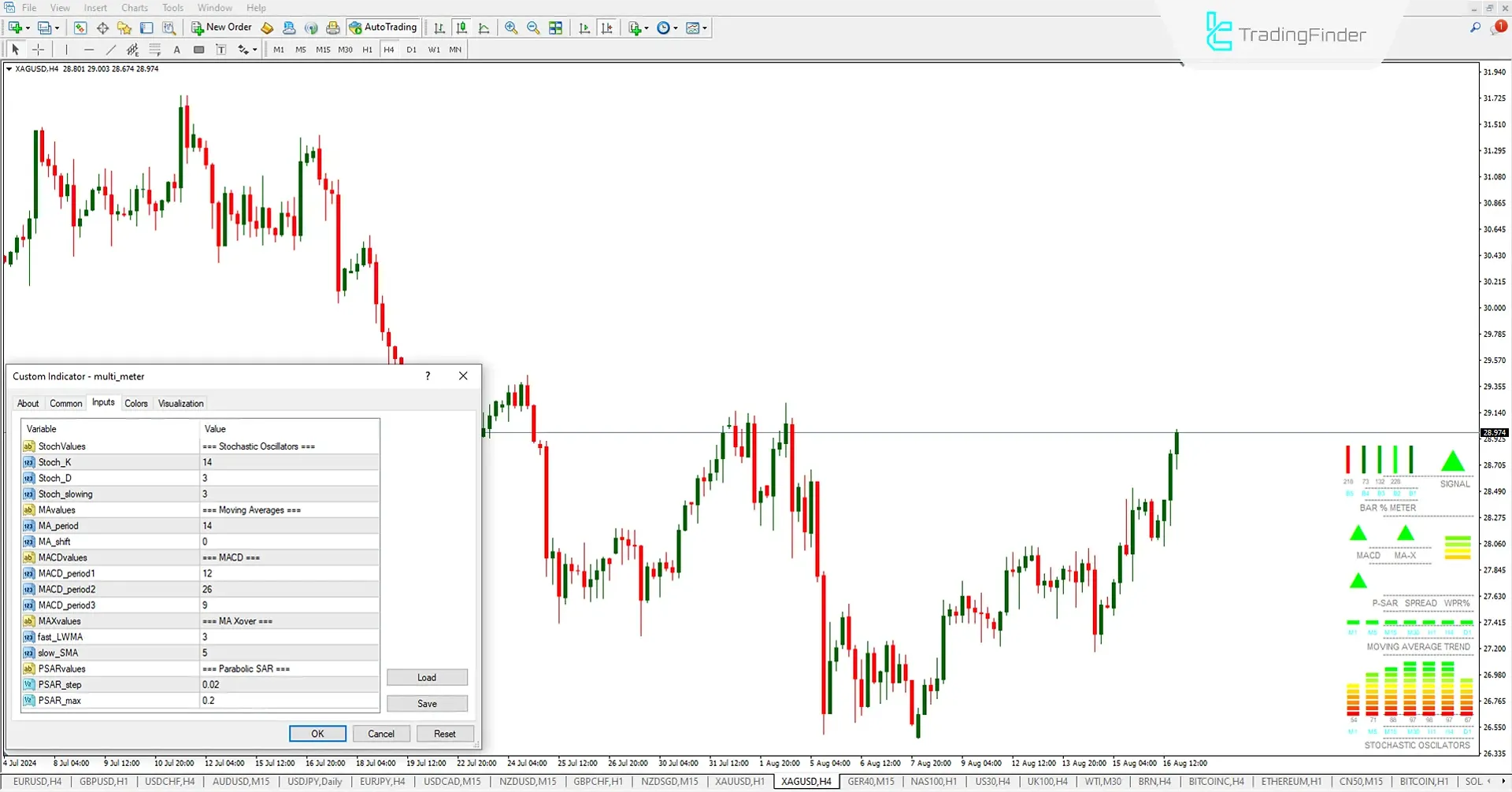Viewport: 1512px width, 792px height.
Task: Pick the Fibonacci retracement tool
Action: coord(155,50)
